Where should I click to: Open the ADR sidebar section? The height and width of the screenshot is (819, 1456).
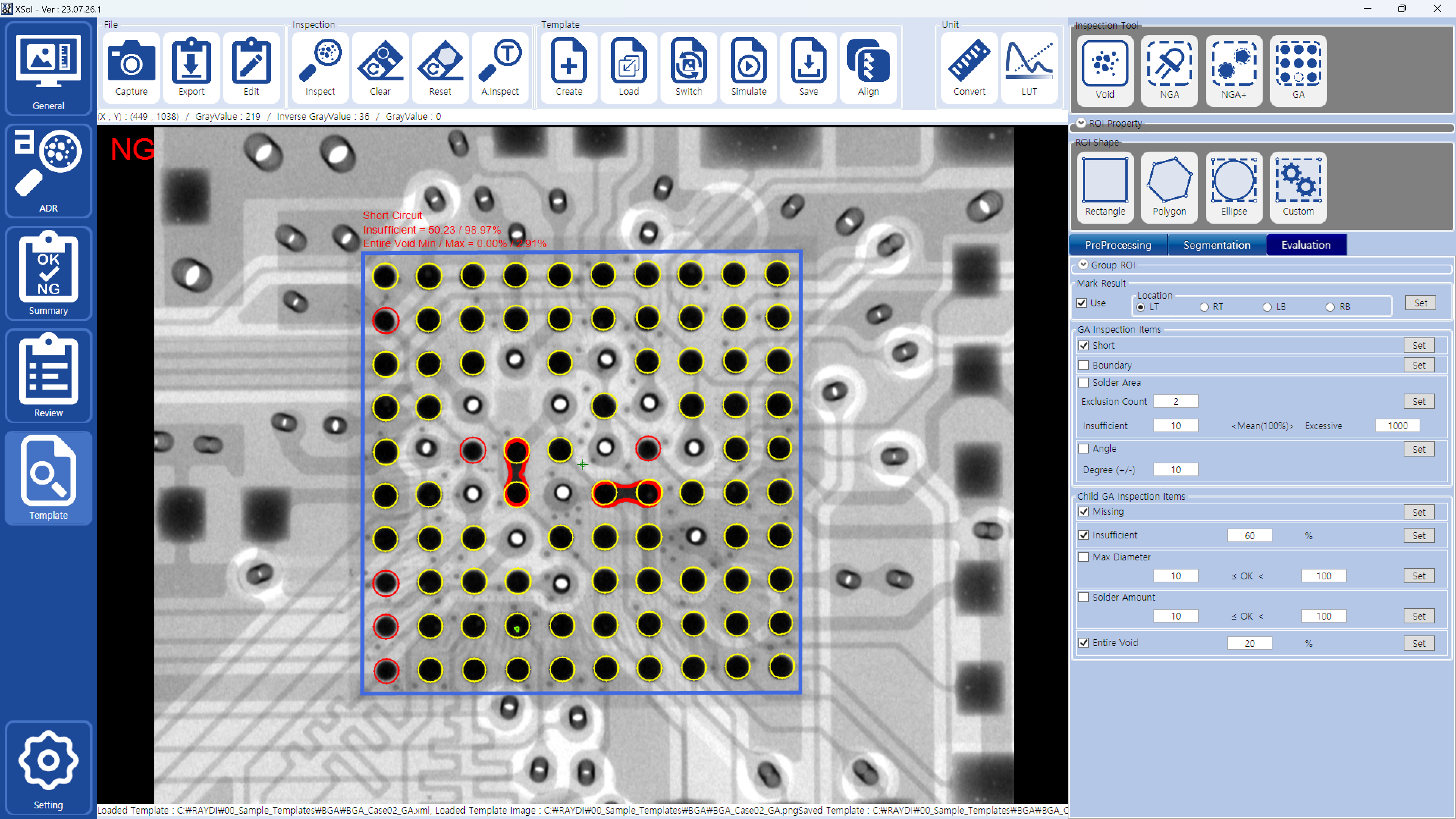tap(48, 170)
